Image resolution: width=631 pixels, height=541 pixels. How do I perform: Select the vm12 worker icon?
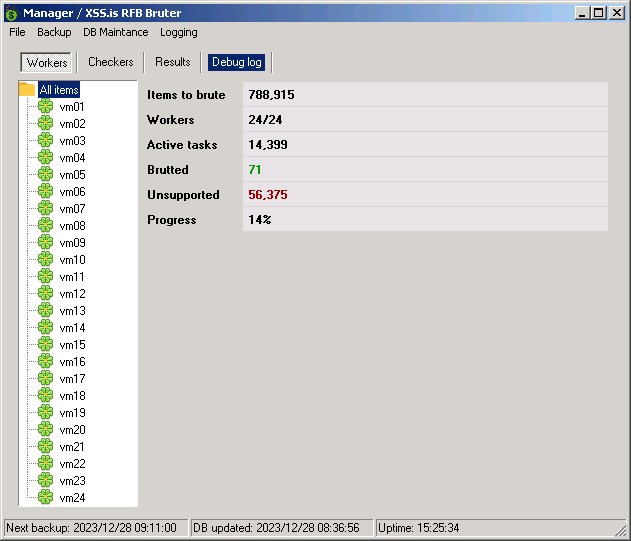[45, 293]
